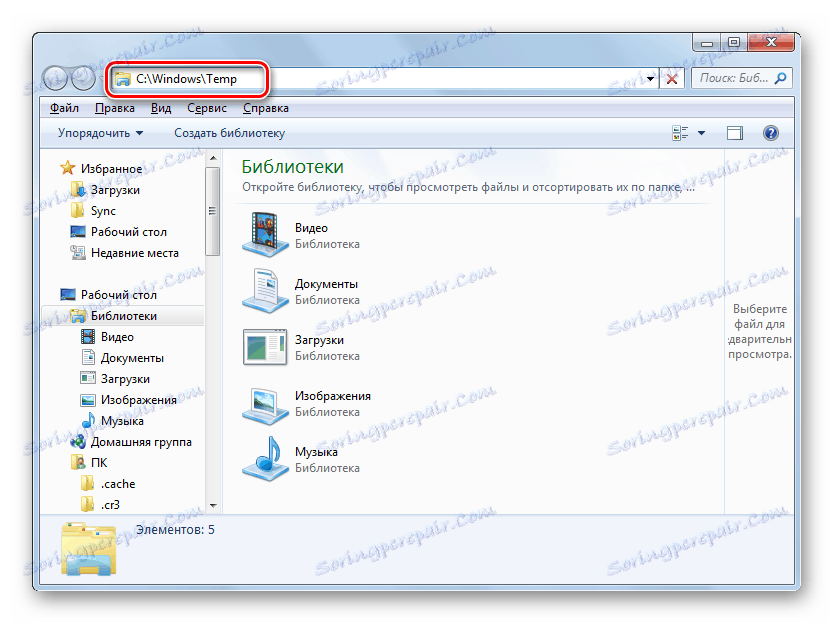Click the Документы library name label
Image resolution: width=834 pixels, height=624 pixels.
coord(326,284)
